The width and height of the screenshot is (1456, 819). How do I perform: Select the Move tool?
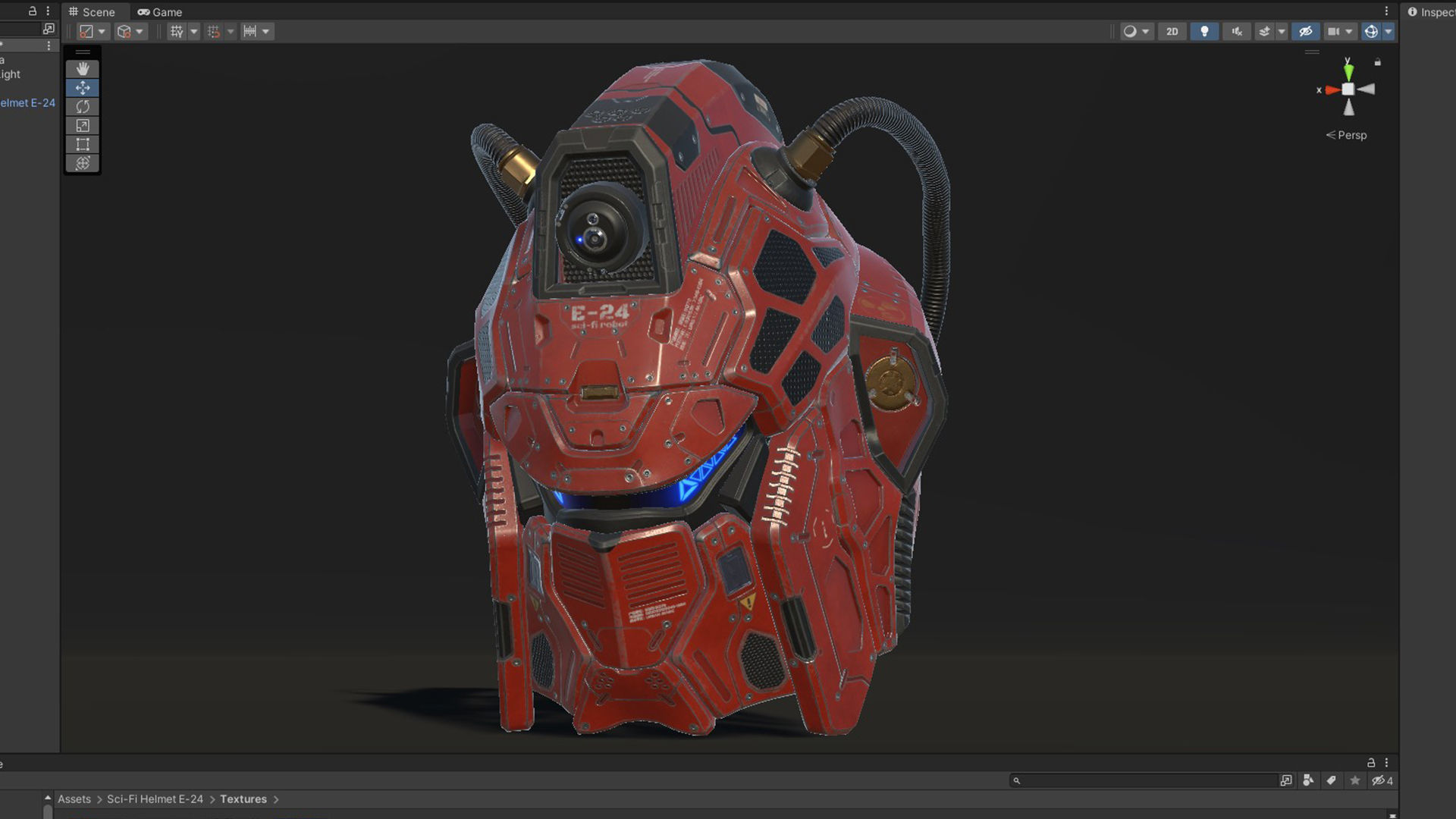coord(83,88)
